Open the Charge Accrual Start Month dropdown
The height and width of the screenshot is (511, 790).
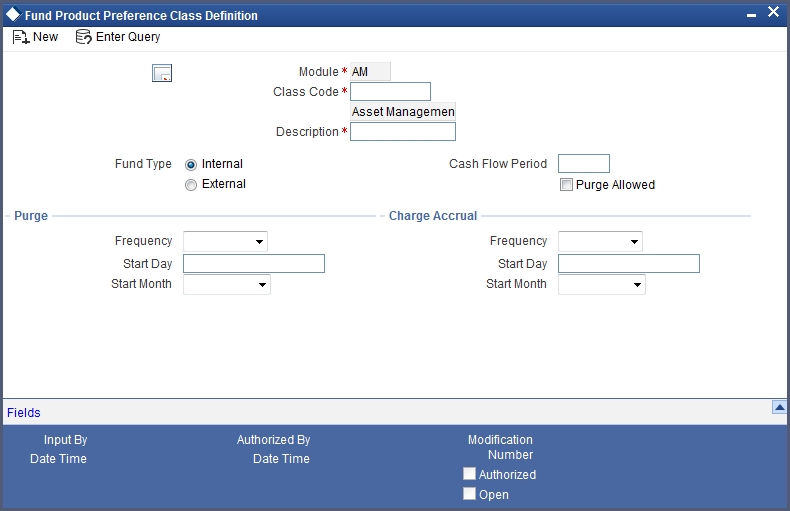[602, 285]
